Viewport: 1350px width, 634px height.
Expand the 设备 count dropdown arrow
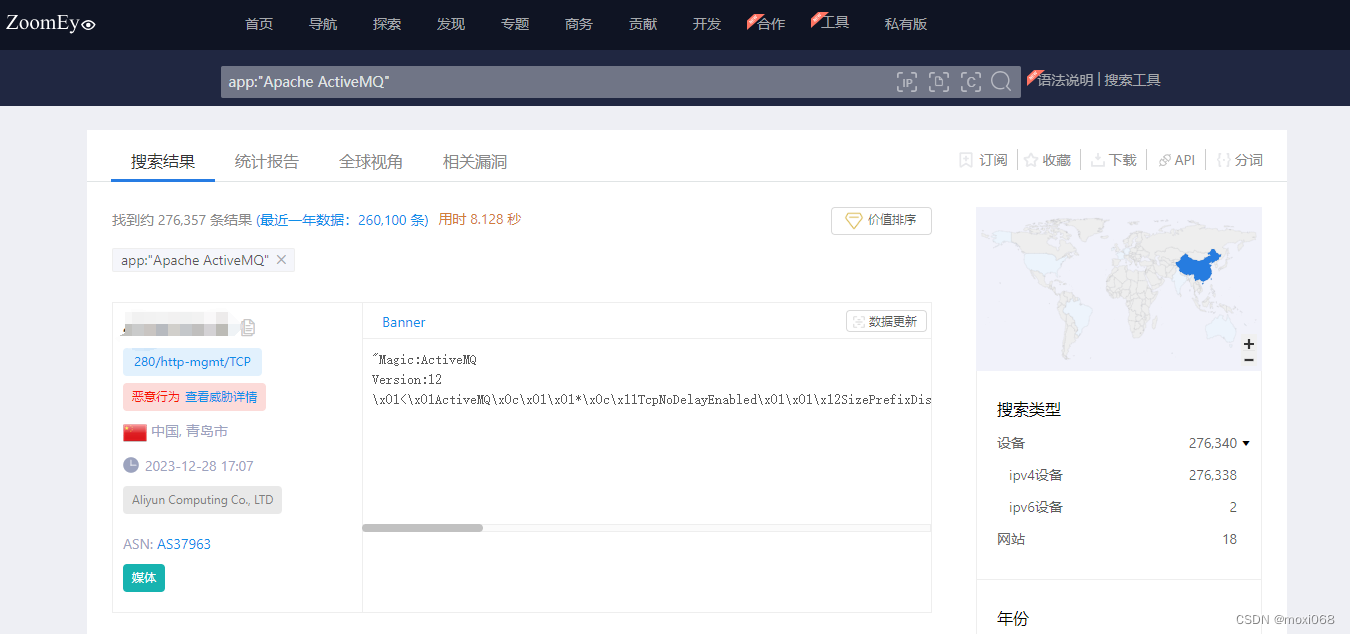(x=1246, y=443)
